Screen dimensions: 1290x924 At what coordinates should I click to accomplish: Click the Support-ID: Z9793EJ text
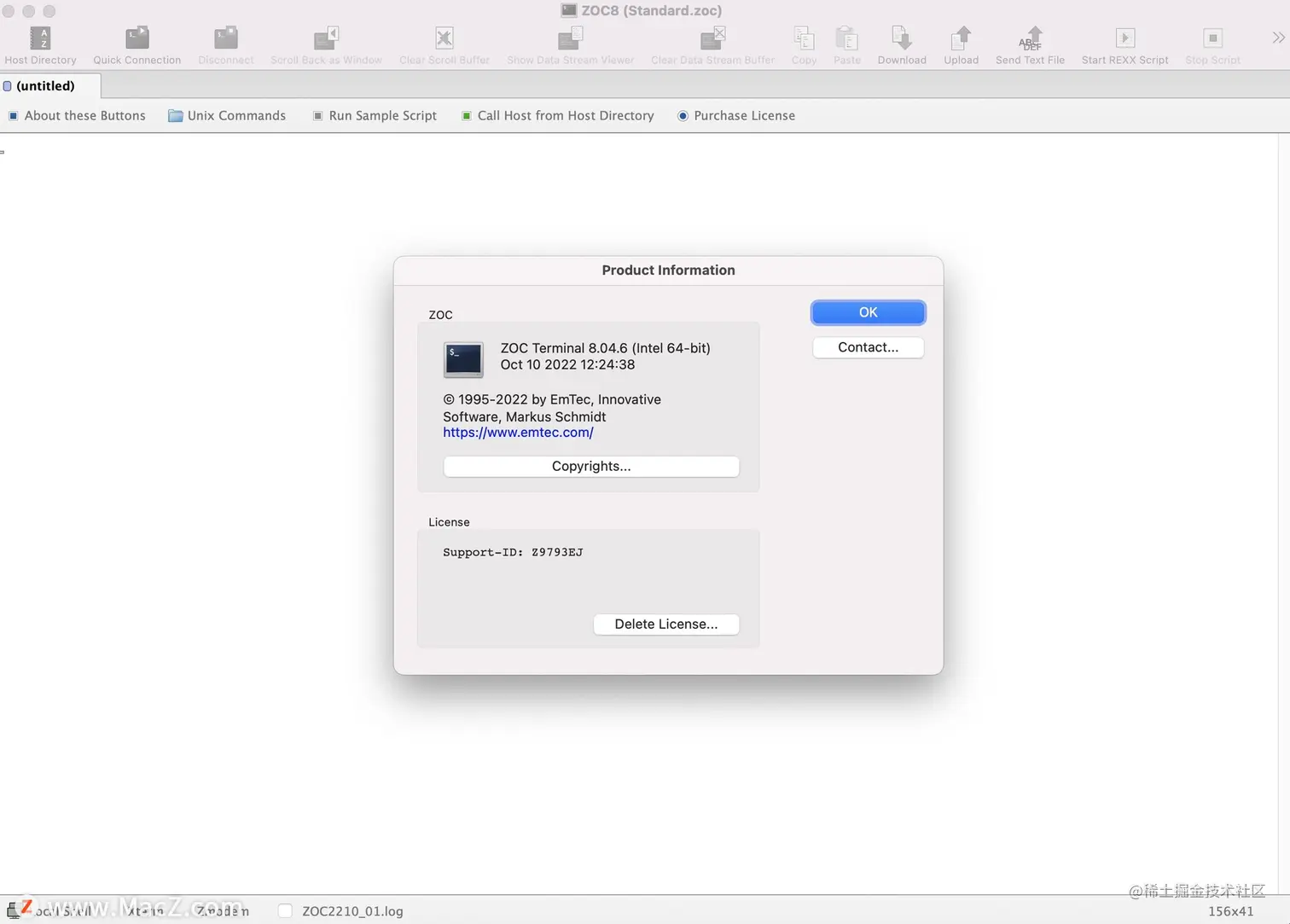coord(513,552)
